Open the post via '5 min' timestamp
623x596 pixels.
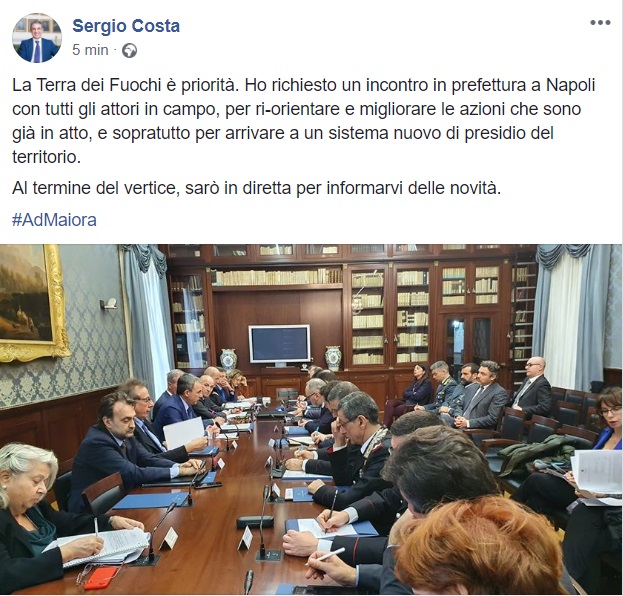click(x=90, y=50)
